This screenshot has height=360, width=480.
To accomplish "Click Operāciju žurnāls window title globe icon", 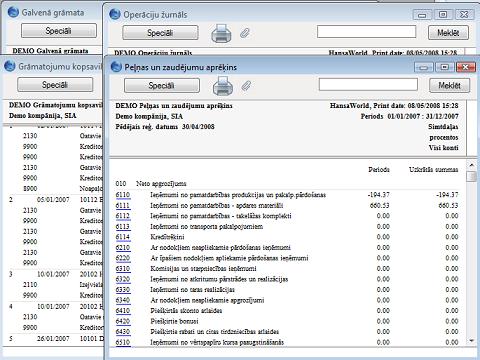I will 115,14.
